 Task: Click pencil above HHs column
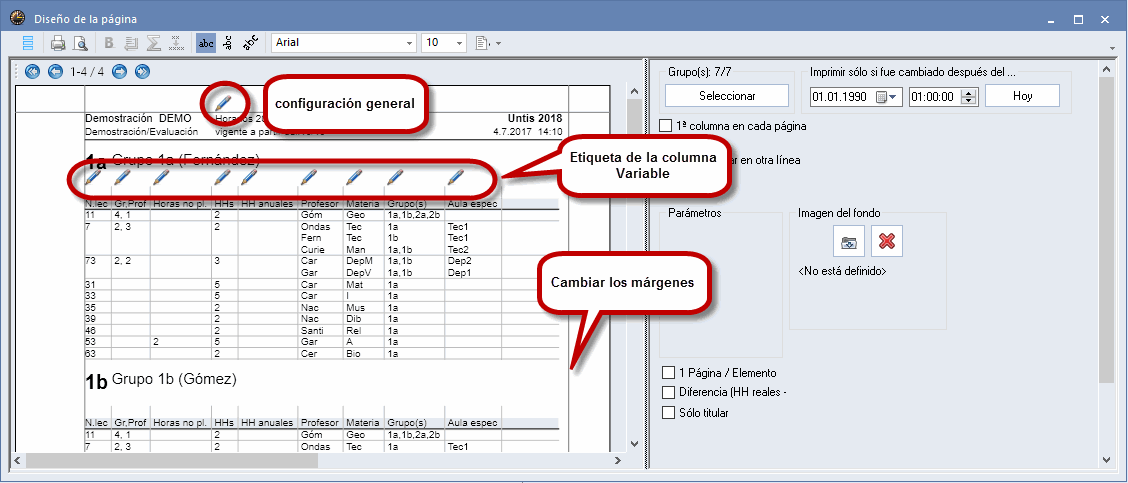223,178
